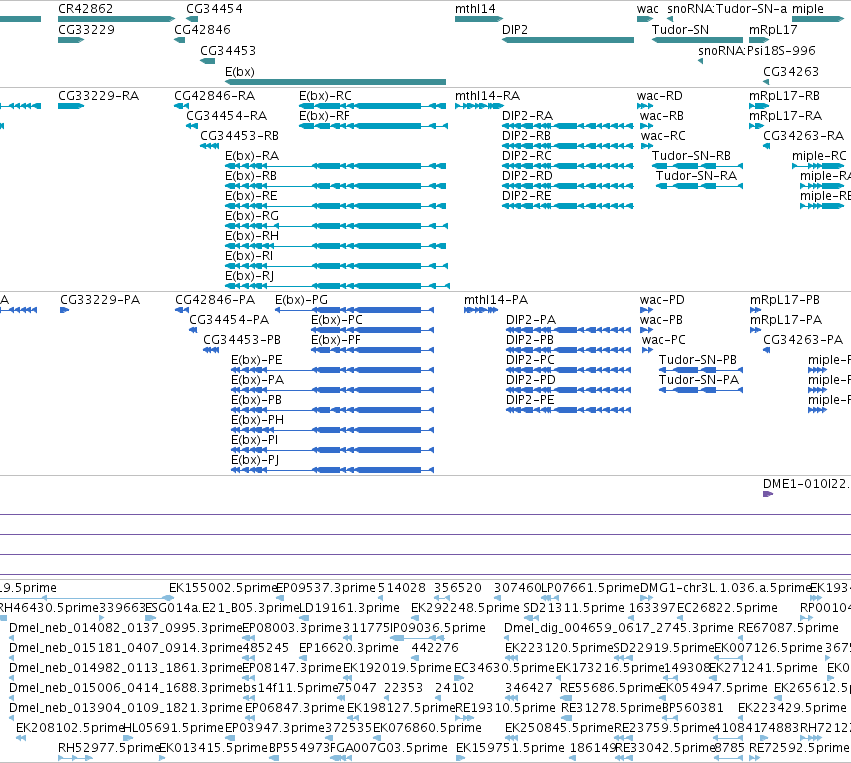Image resolution: width=851 pixels, height=763 pixels.
Task: Click protein E(bx)-PJ label
Action: pyautogui.click(x=255, y=460)
